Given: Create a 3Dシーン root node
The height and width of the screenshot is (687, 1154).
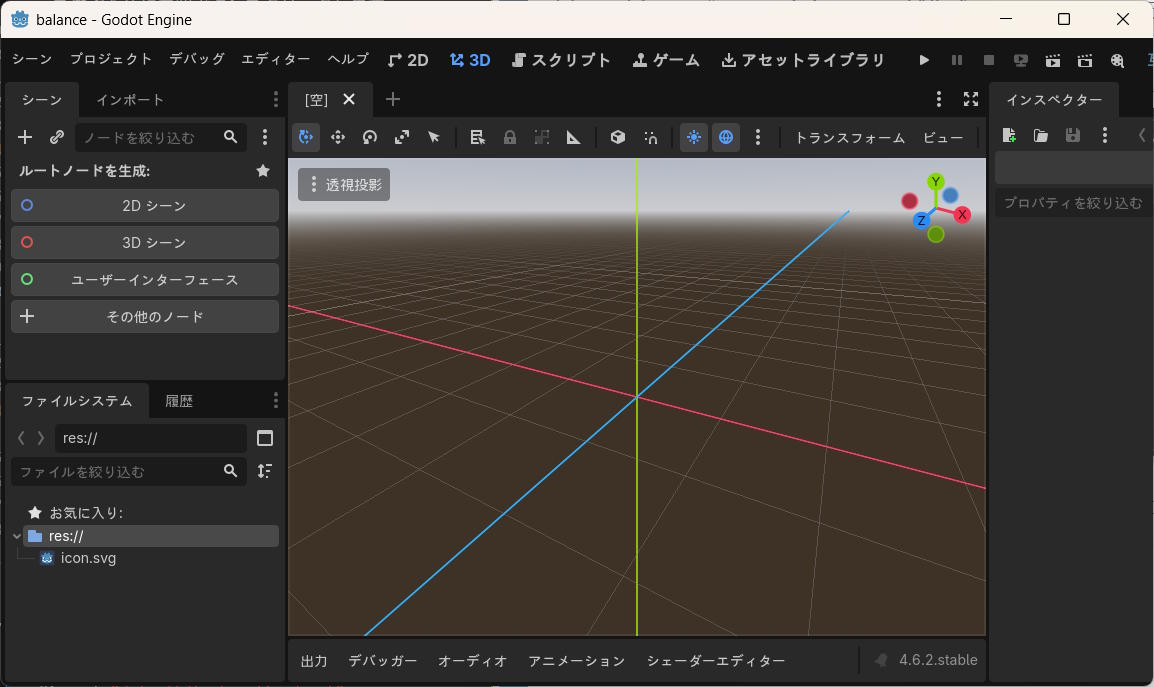Looking at the screenshot, I should coord(144,242).
